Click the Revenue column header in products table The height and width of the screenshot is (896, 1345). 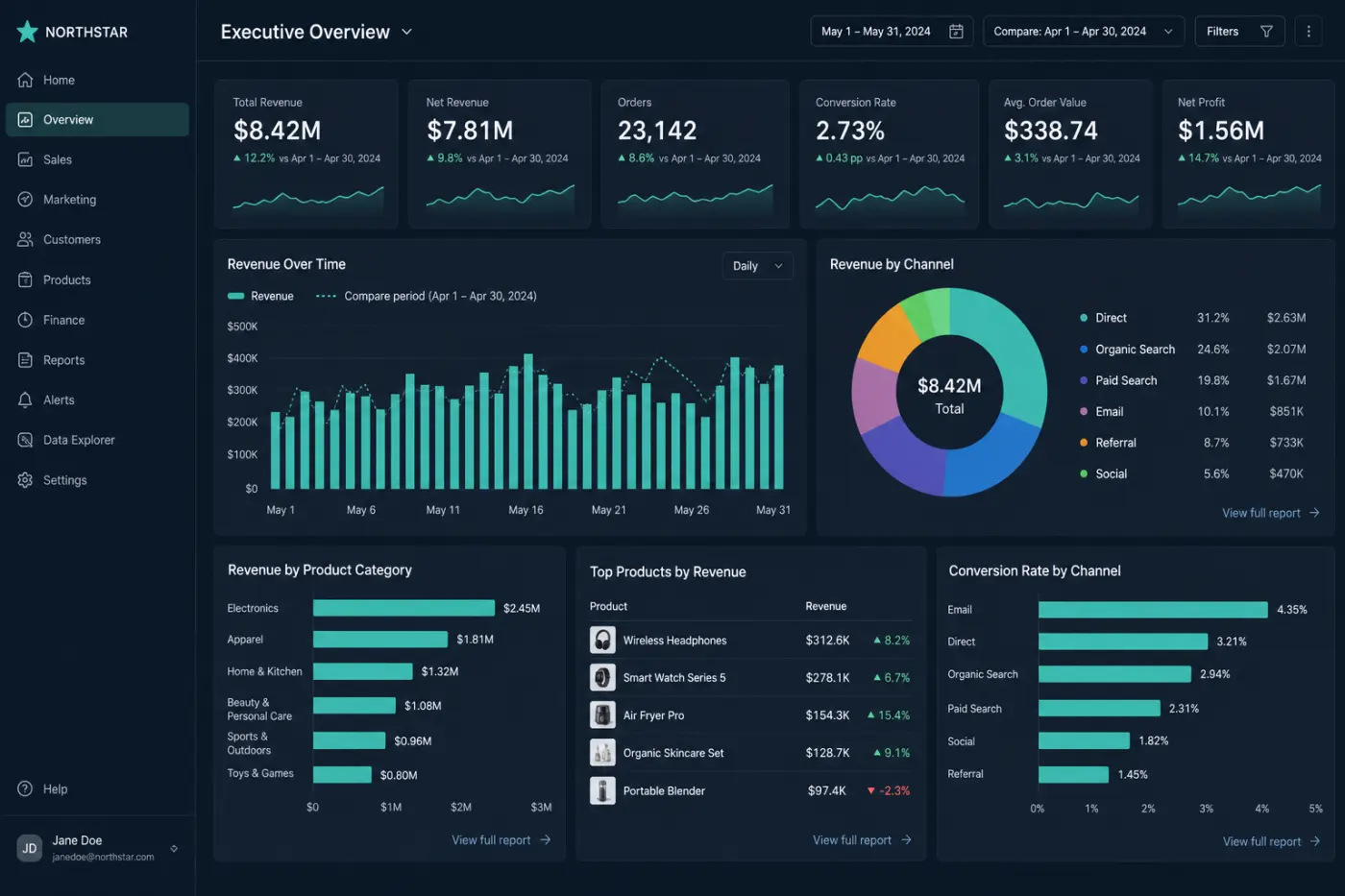pos(826,606)
